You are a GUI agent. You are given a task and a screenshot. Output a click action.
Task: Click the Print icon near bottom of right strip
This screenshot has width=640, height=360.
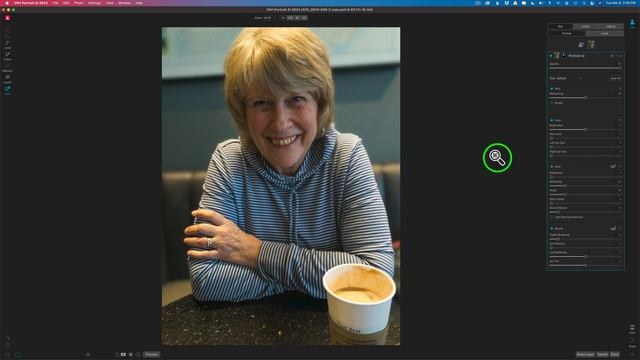click(632, 329)
